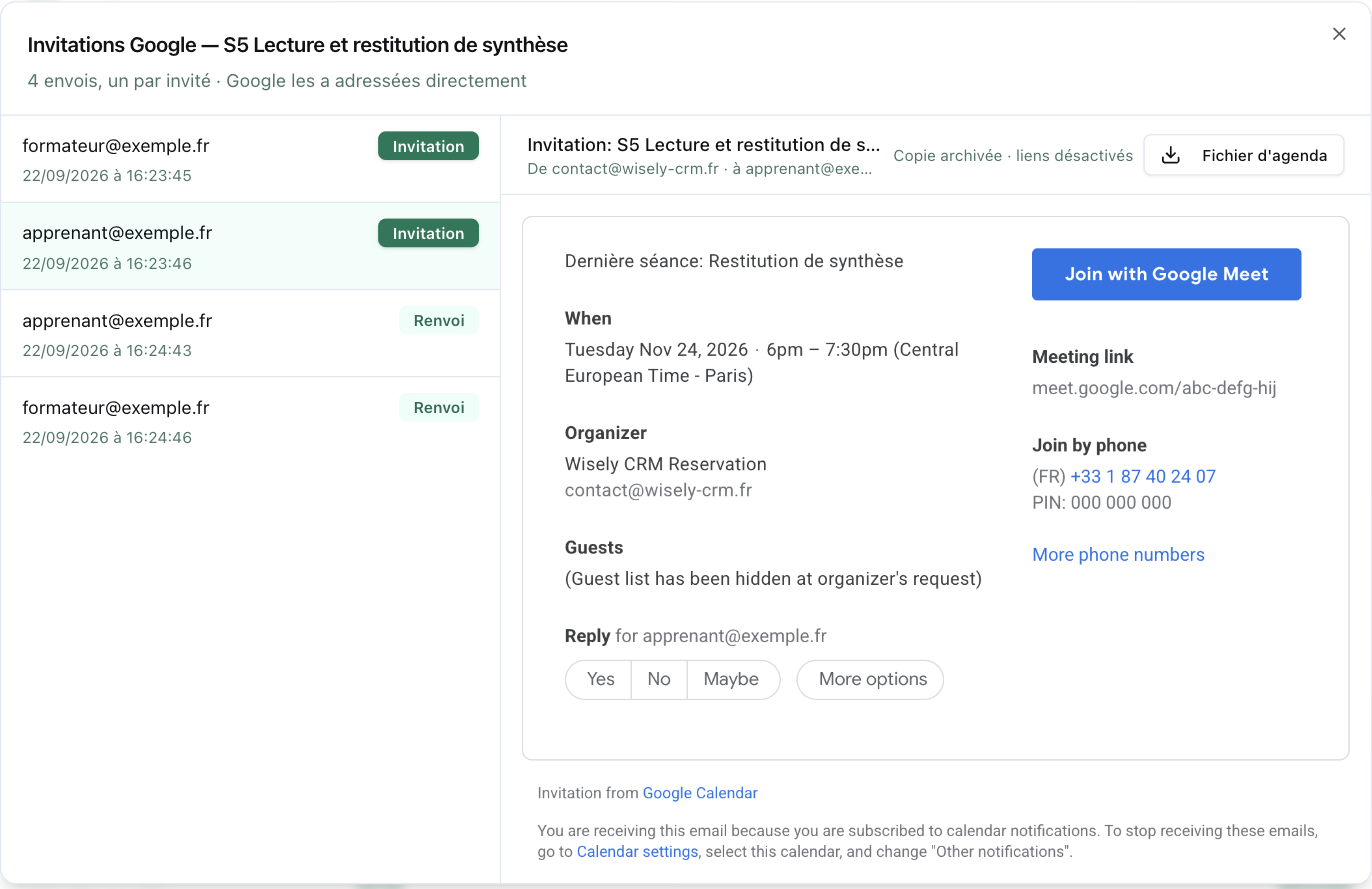Click the Wisely CRM Reservation organizer name
Viewport: 1372px width, 889px height.
point(666,464)
